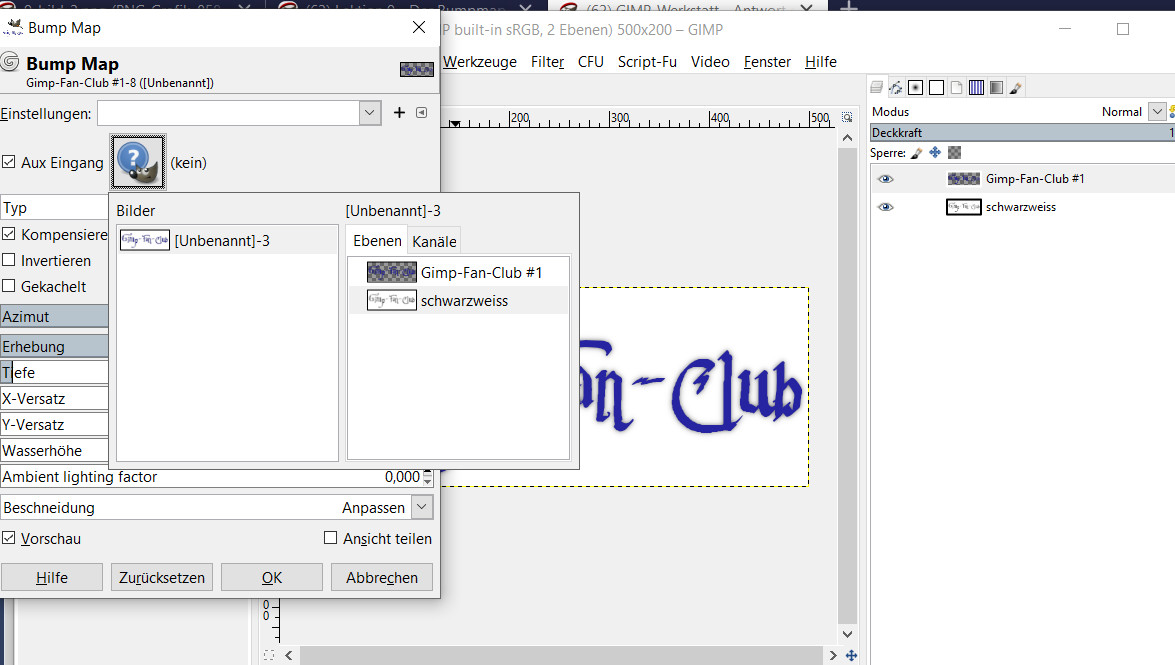Open the Werkzeuge menu
This screenshot has height=665, width=1175.
480,61
